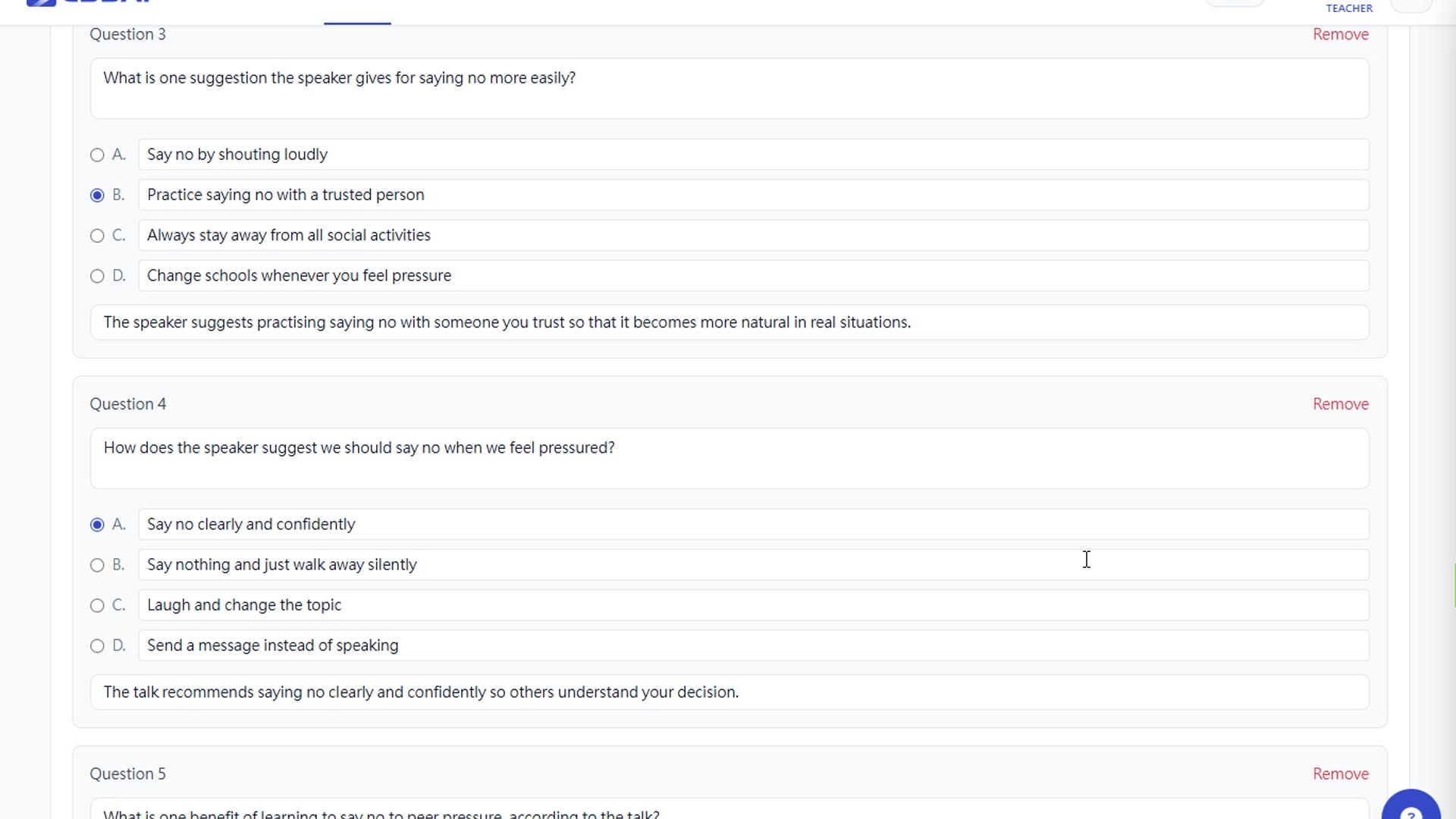Click the TEACHER role label in header
This screenshot has height=819, width=1456.
click(1348, 8)
